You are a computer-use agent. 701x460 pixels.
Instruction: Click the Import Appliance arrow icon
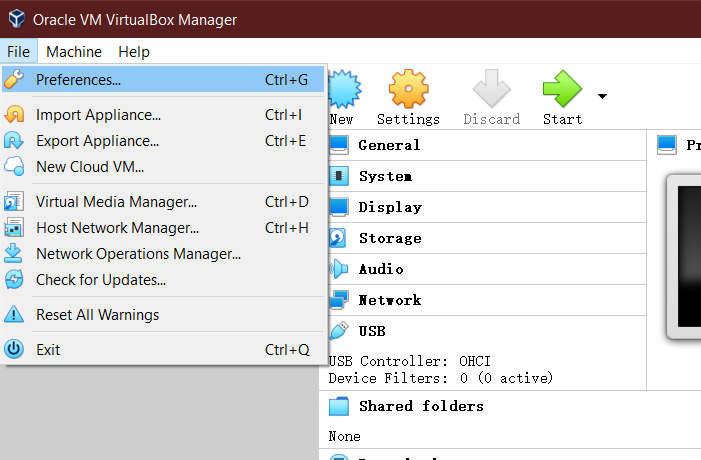coord(14,114)
